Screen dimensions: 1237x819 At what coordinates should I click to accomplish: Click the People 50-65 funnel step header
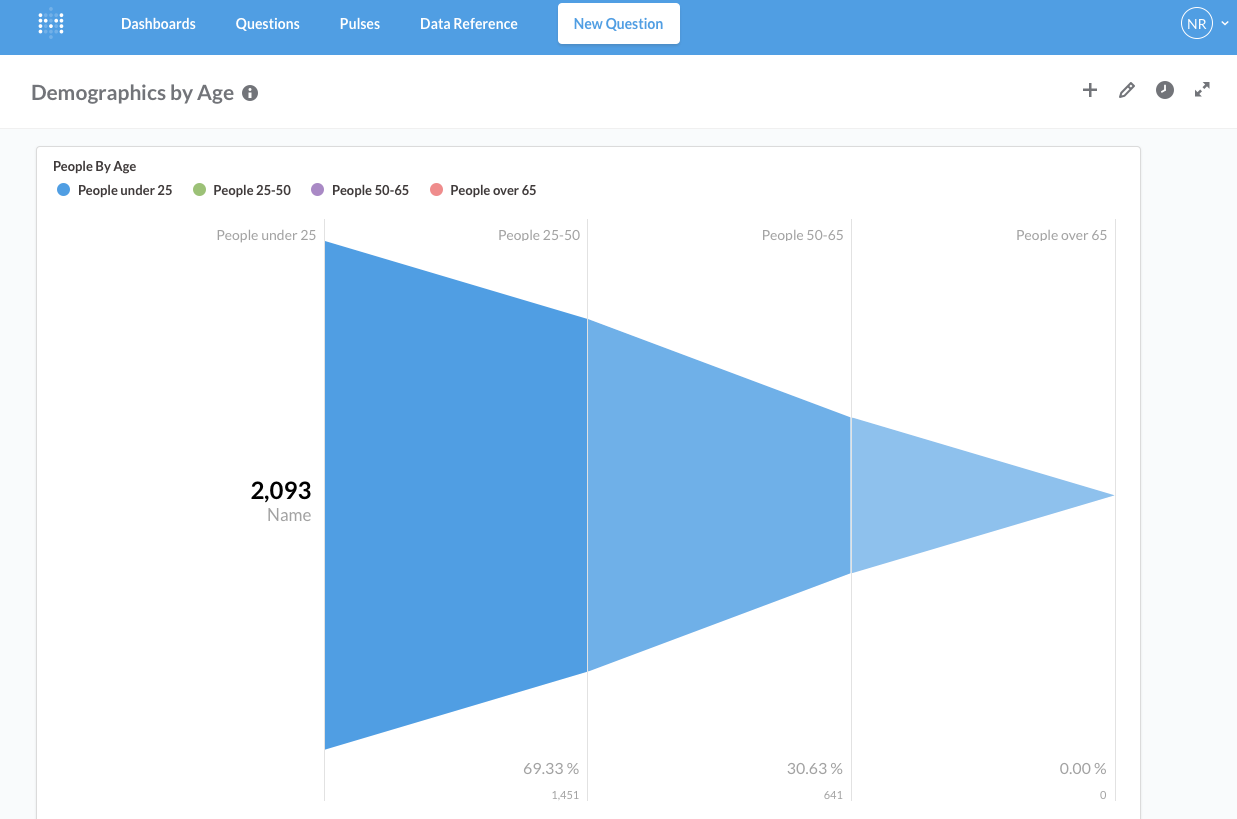point(803,235)
